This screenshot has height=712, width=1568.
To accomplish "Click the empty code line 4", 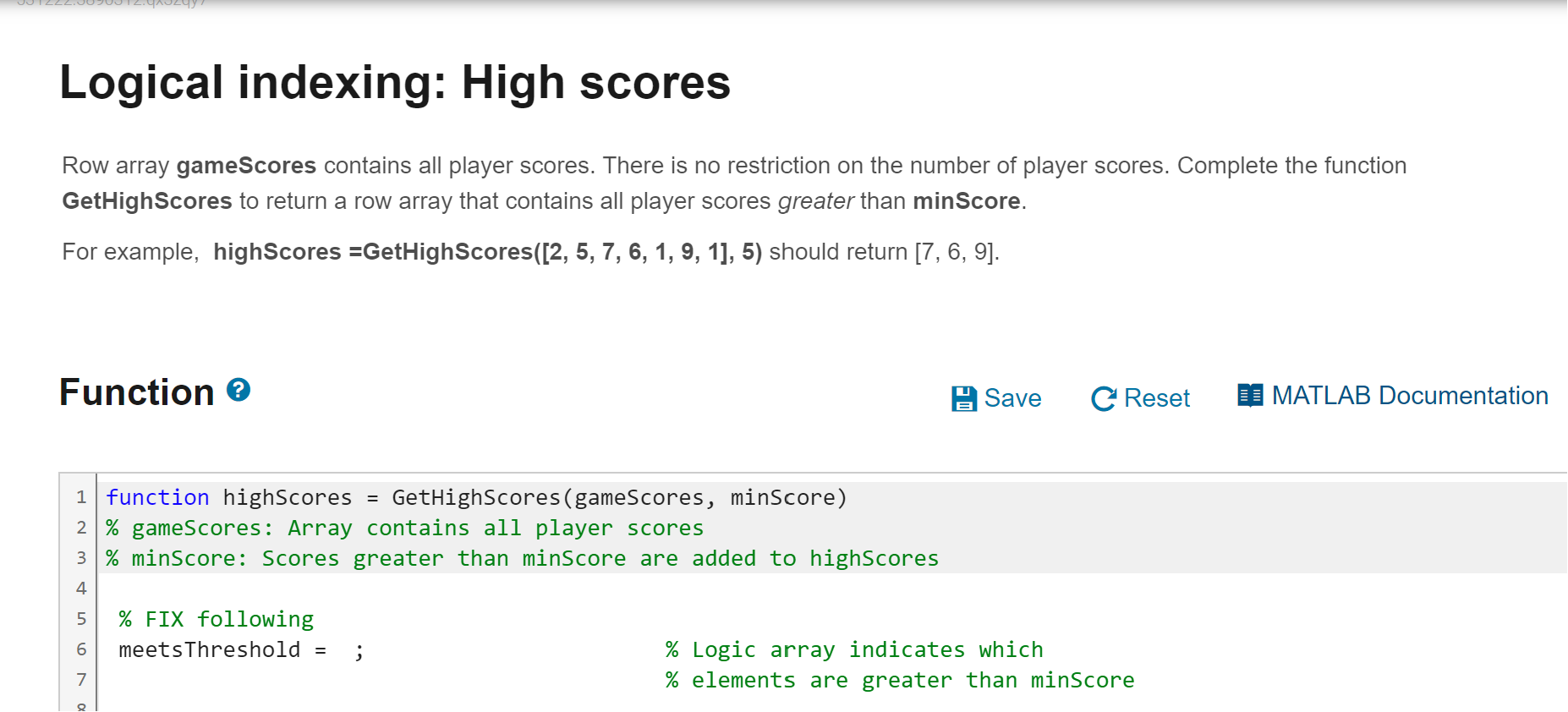I will tap(831, 589).
